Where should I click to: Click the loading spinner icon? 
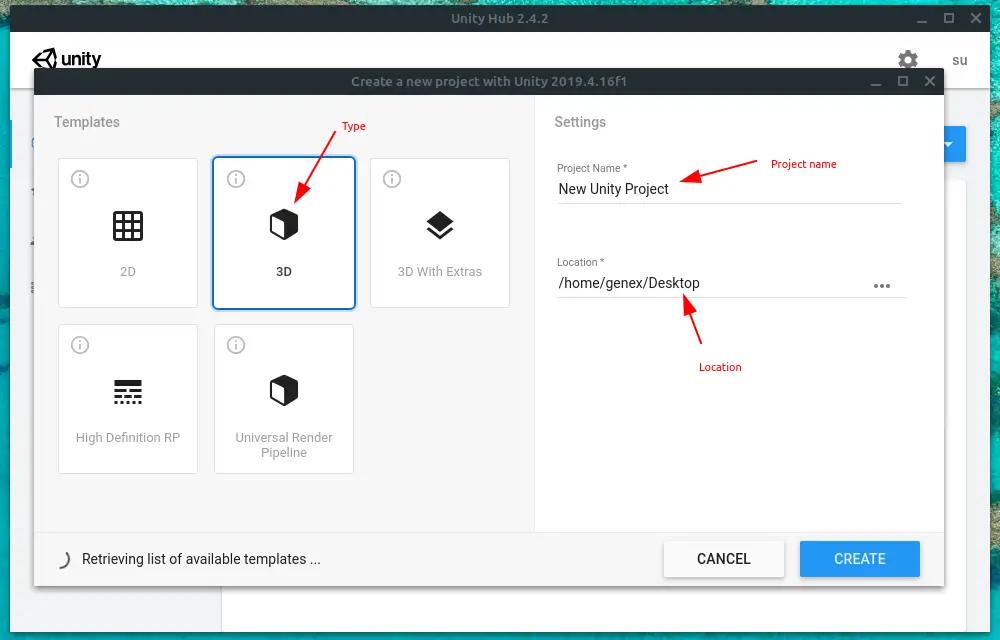64,560
